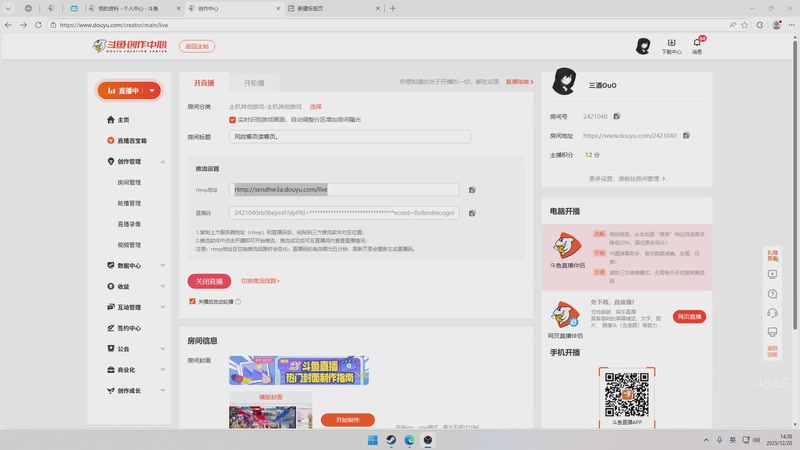
Task: Copy the room number 2421040 via copy icon
Action: 616,116
